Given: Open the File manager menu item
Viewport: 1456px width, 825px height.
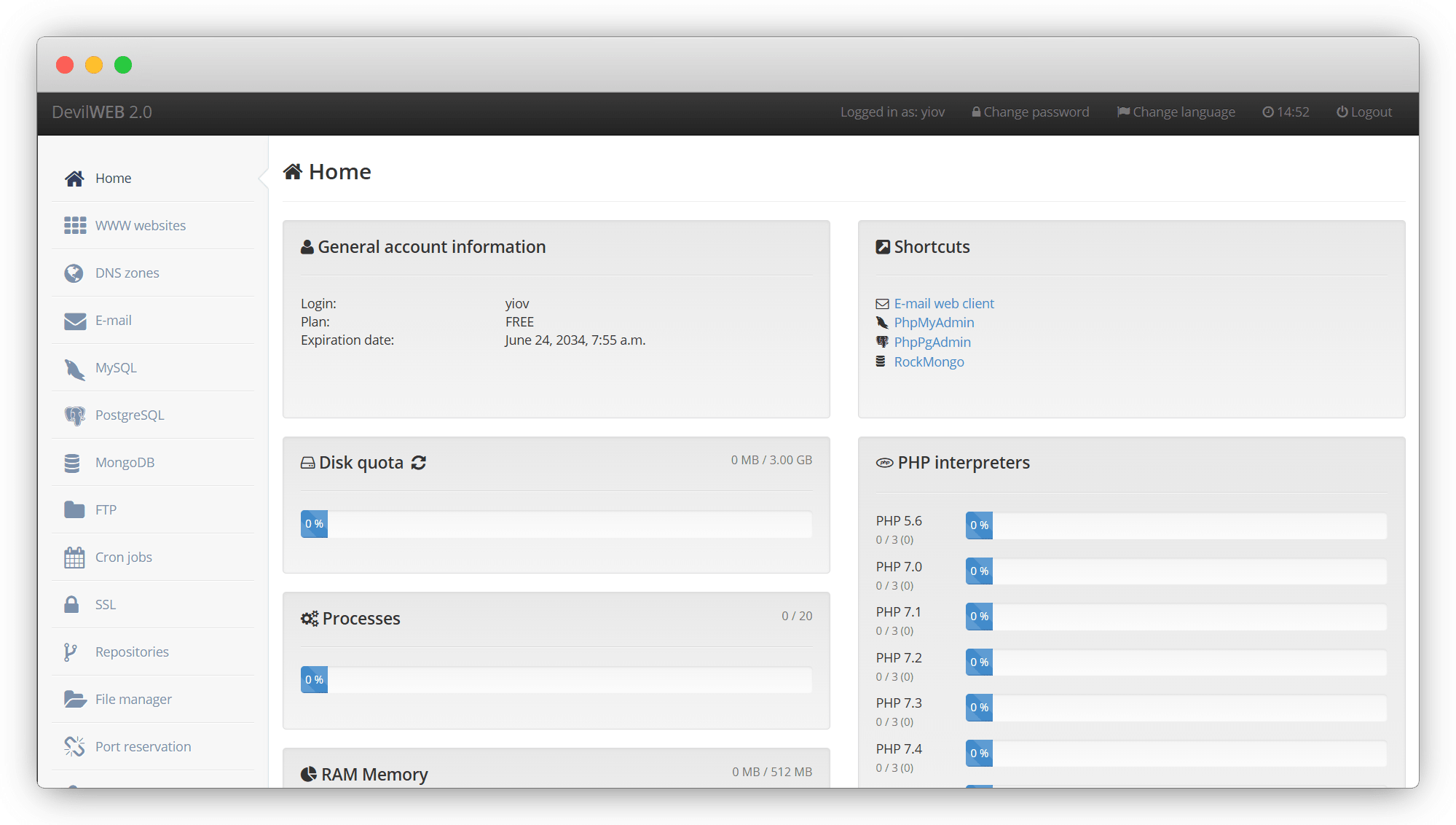Looking at the screenshot, I should point(133,700).
